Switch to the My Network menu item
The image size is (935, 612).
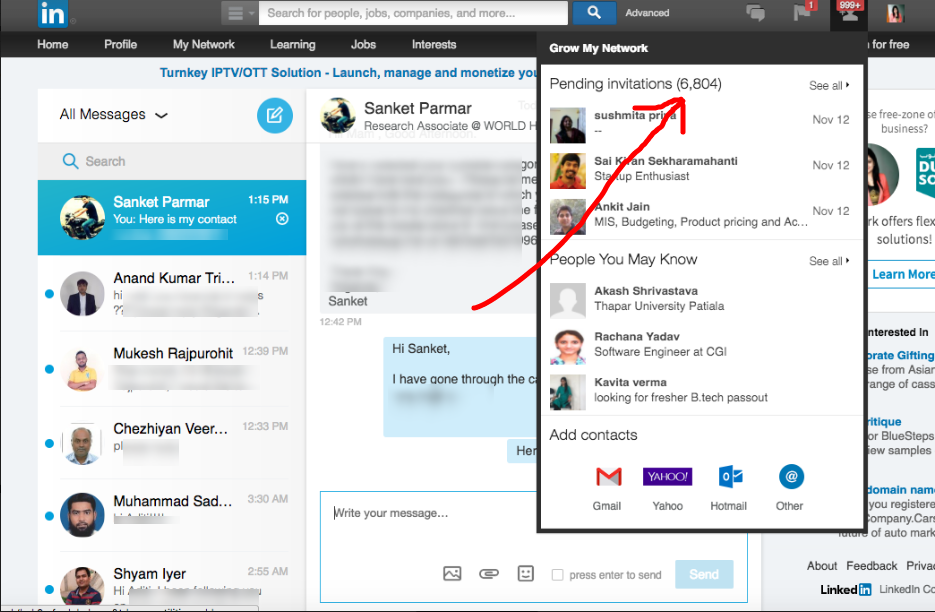pyautogui.click(x=204, y=44)
